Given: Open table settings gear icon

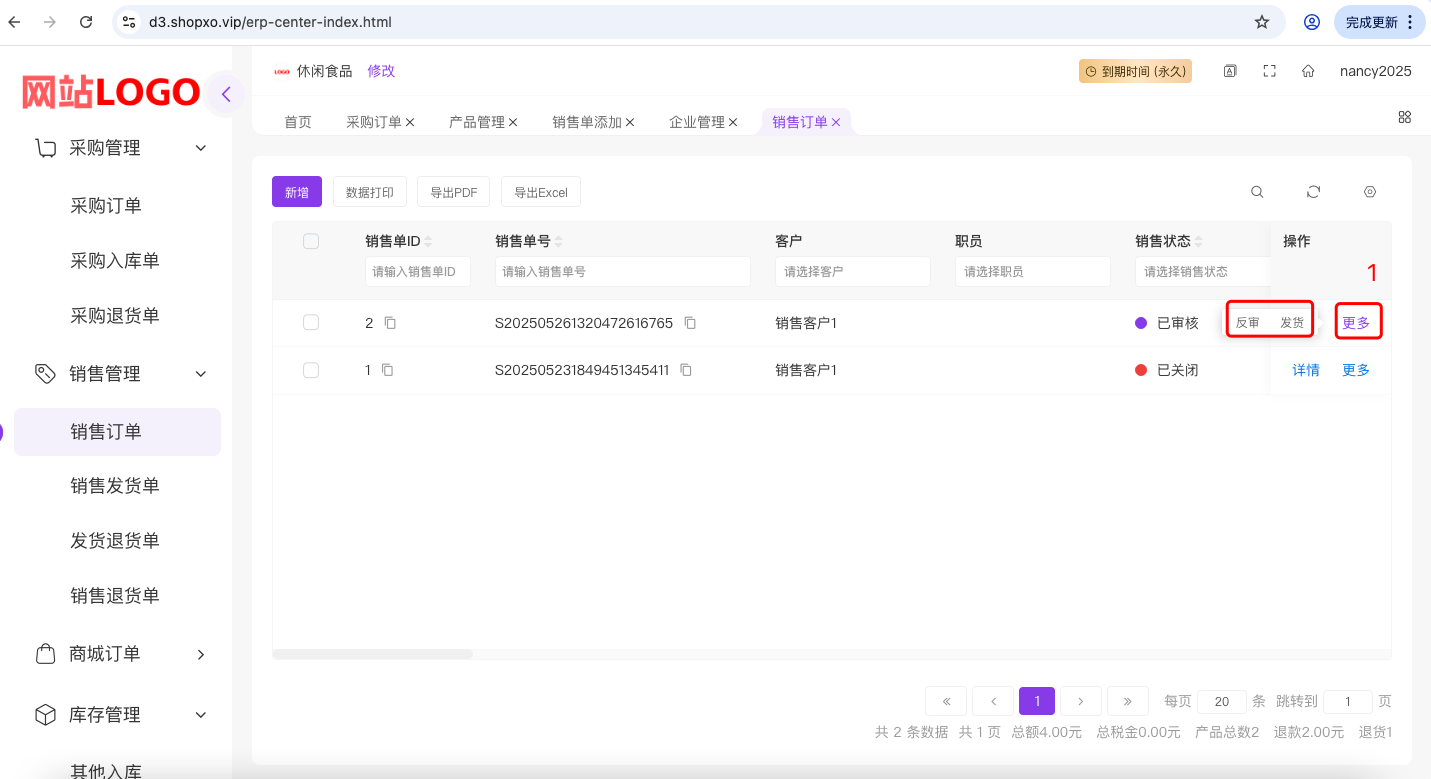Looking at the screenshot, I should pyautogui.click(x=1370, y=192).
